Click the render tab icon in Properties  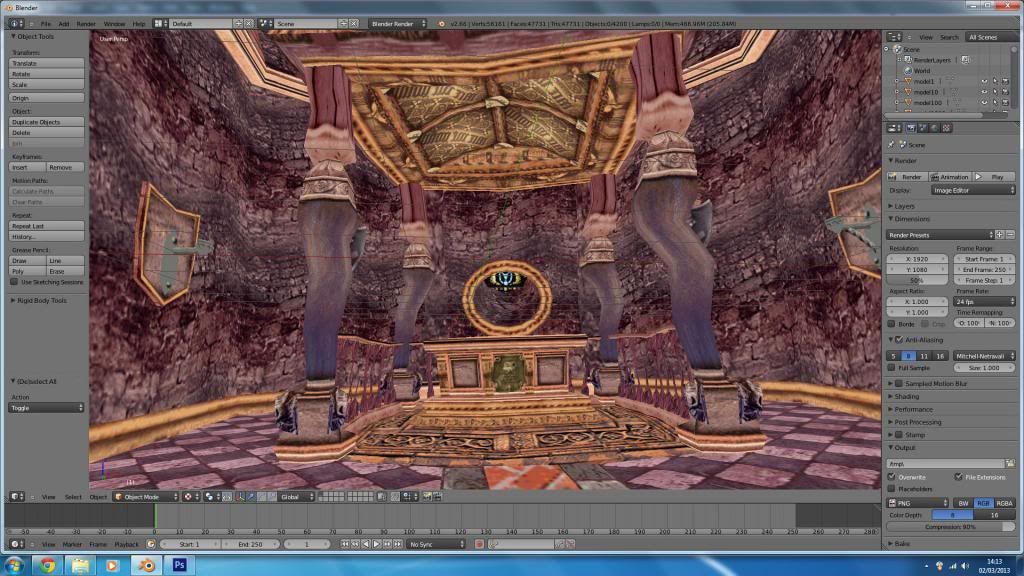pyautogui.click(x=911, y=128)
